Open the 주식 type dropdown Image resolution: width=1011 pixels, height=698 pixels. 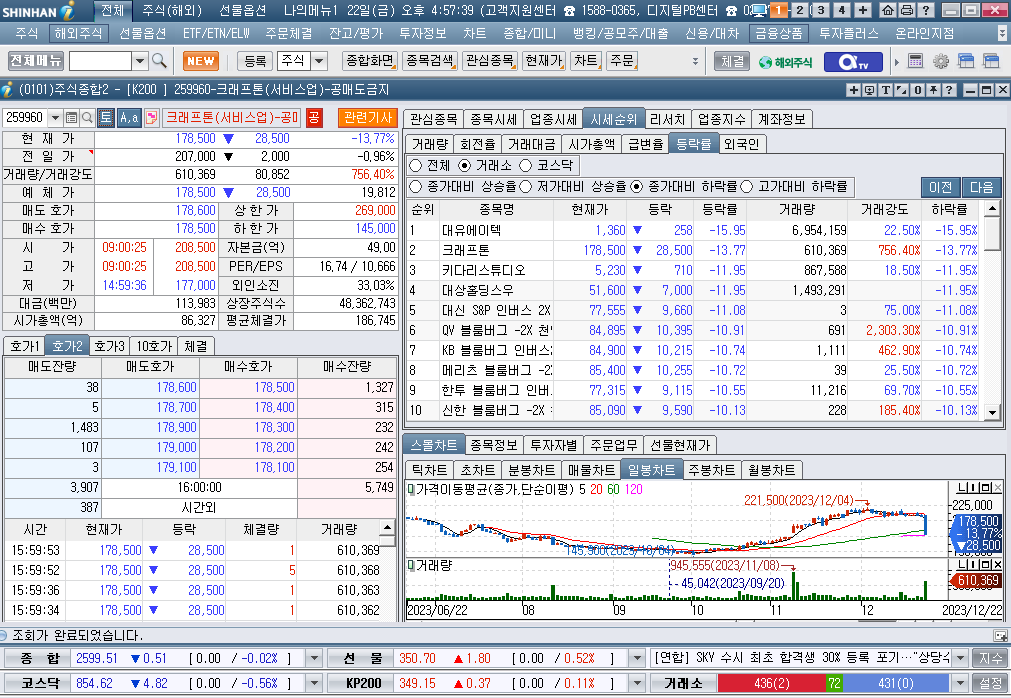point(320,61)
